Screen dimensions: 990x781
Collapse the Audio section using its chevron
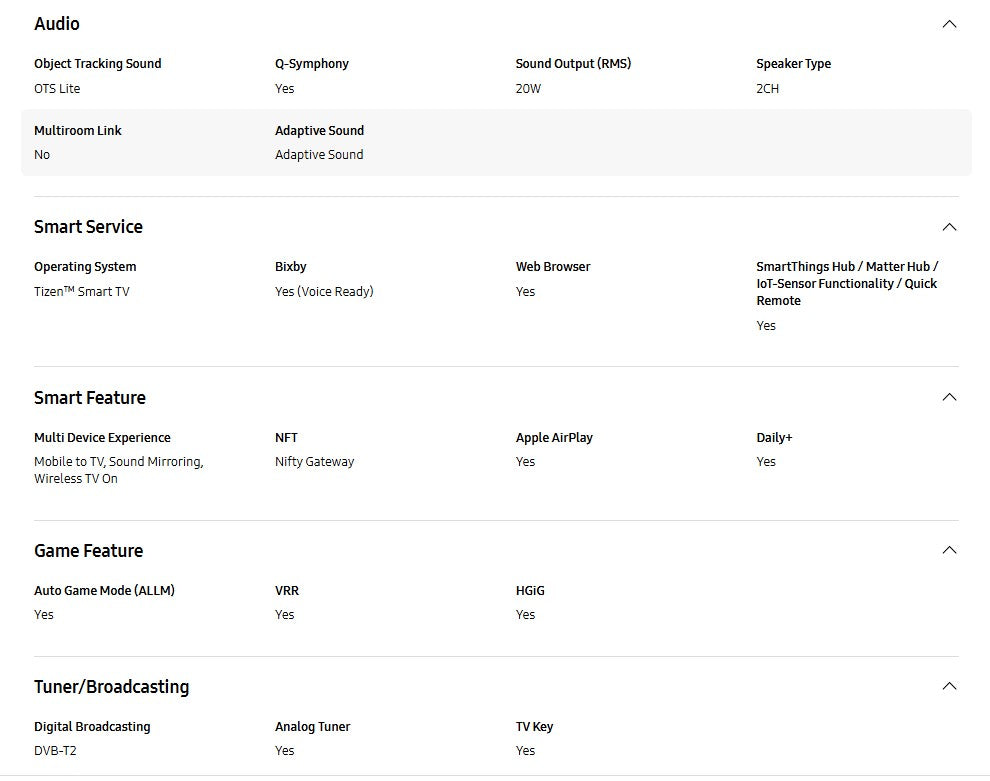click(949, 24)
